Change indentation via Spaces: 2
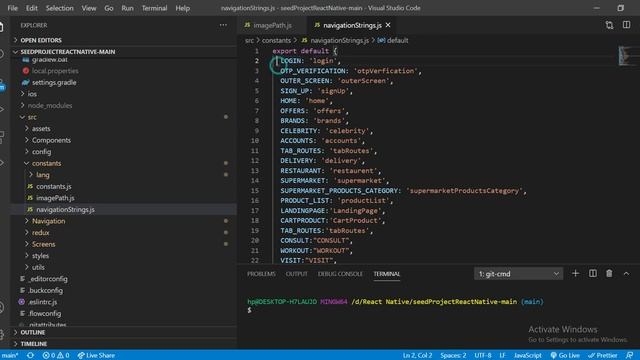The height and width of the screenshot is (360, 640). click(x=453, y=355)
